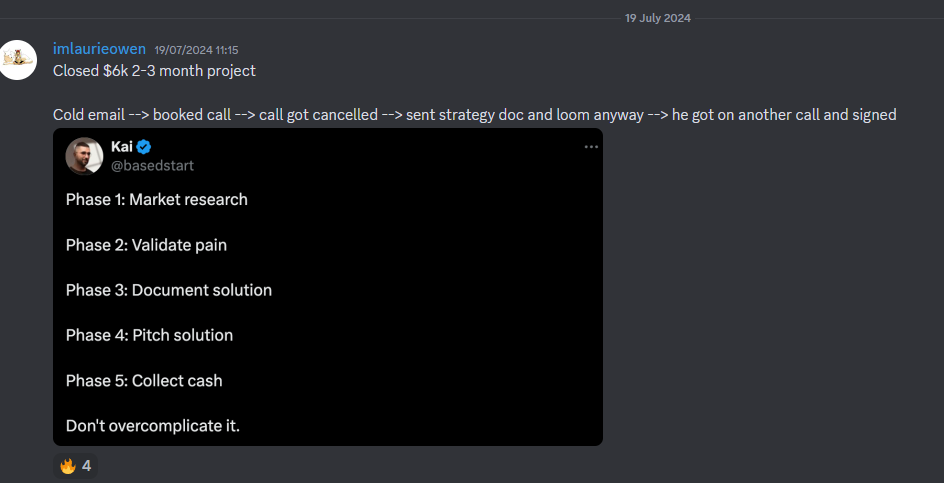Click the blue verified badge beside Kai

145,147
